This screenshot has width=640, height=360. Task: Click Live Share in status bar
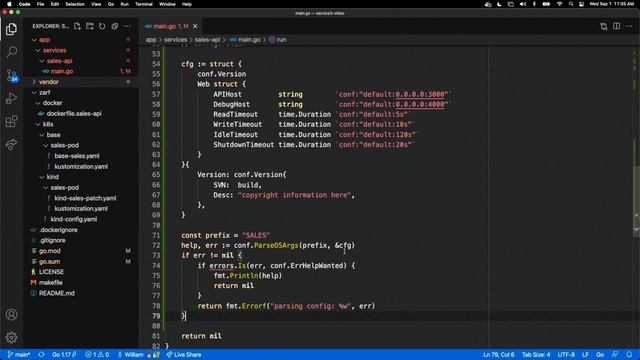click(184, 355)
